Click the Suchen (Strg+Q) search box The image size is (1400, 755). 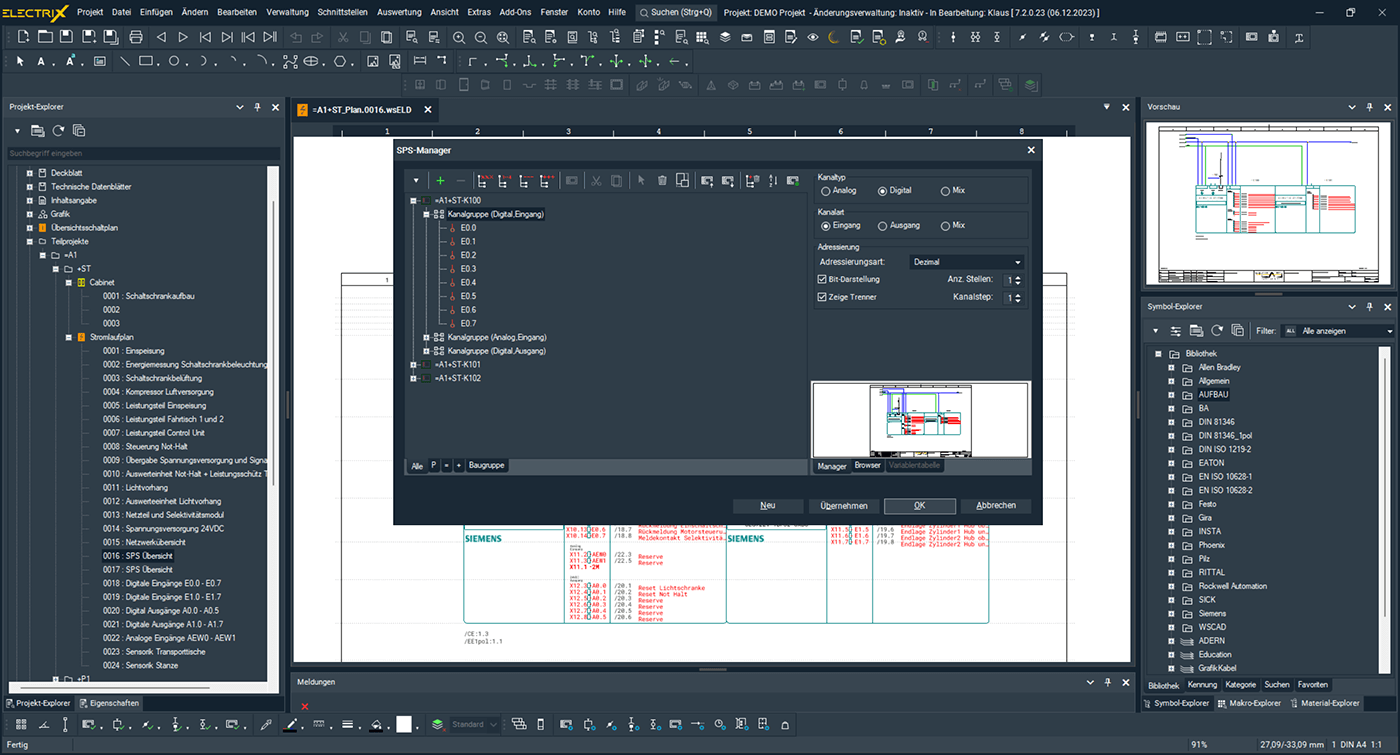(676, 12)
